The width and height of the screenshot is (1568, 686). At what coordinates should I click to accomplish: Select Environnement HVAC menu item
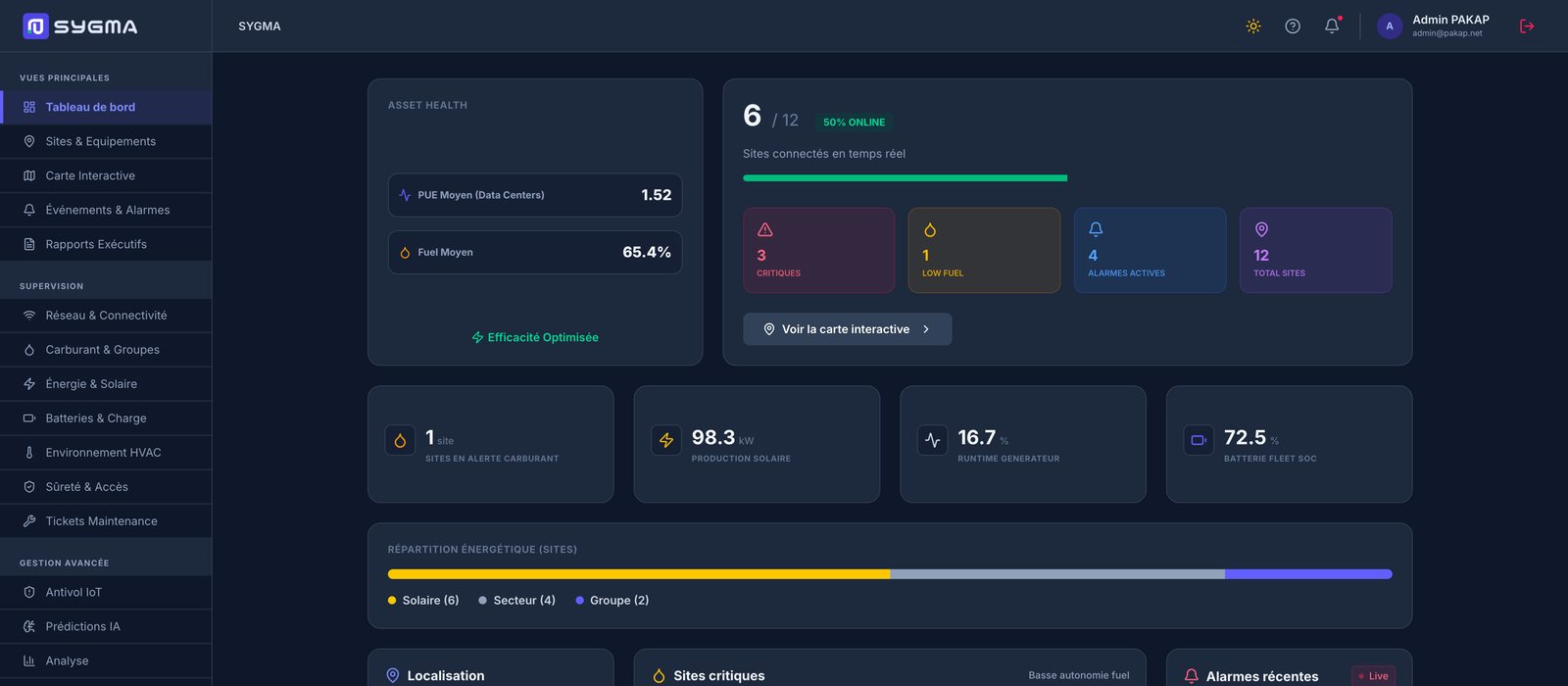tap(106, 453)
